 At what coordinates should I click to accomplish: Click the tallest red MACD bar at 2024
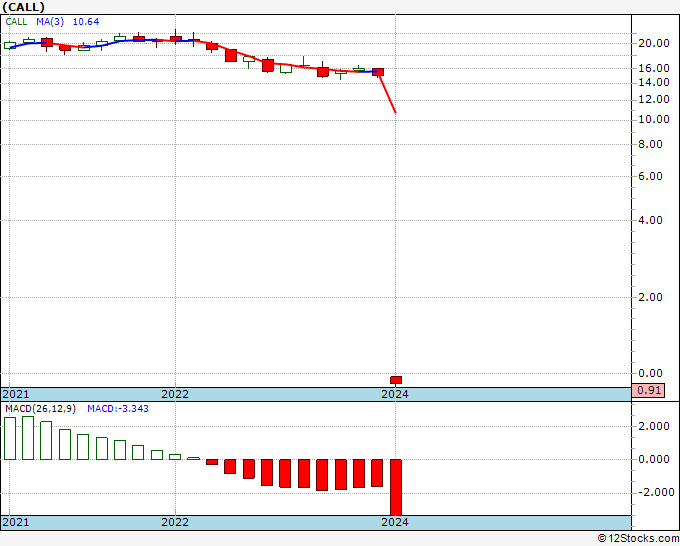click(396, 487)
